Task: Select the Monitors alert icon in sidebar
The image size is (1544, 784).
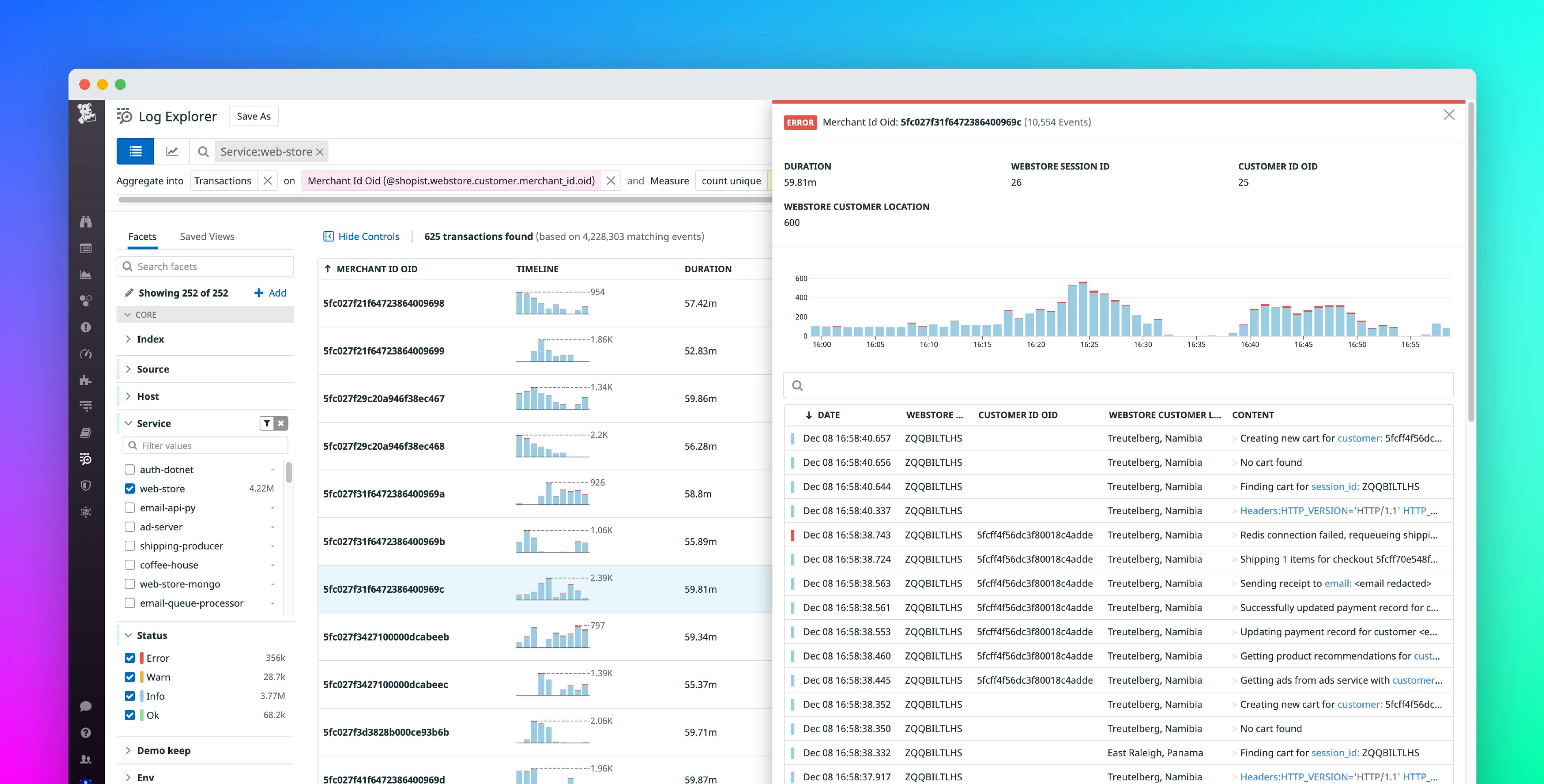Action: [x=86, y=327]
